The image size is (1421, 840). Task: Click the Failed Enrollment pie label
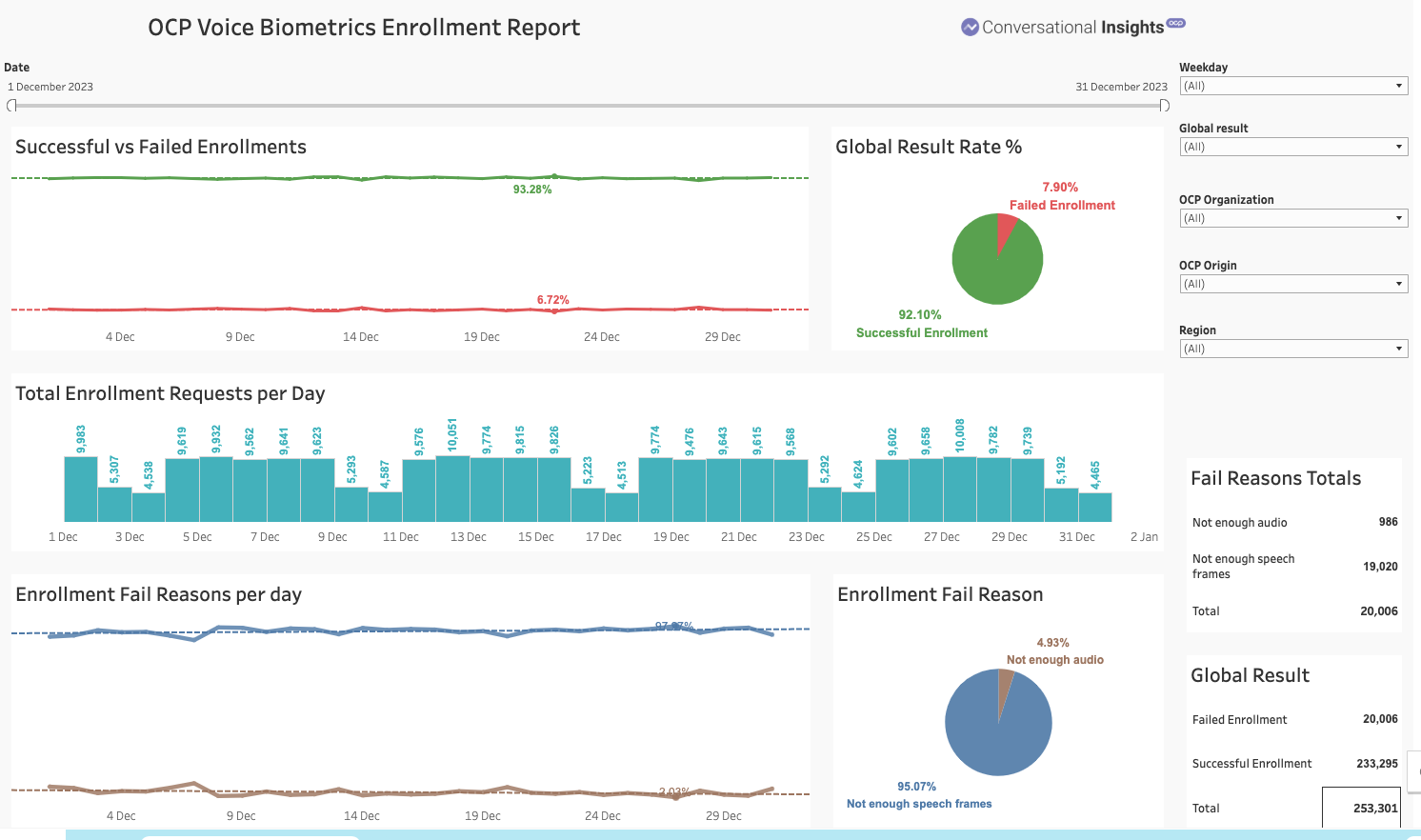[1062, 205]
